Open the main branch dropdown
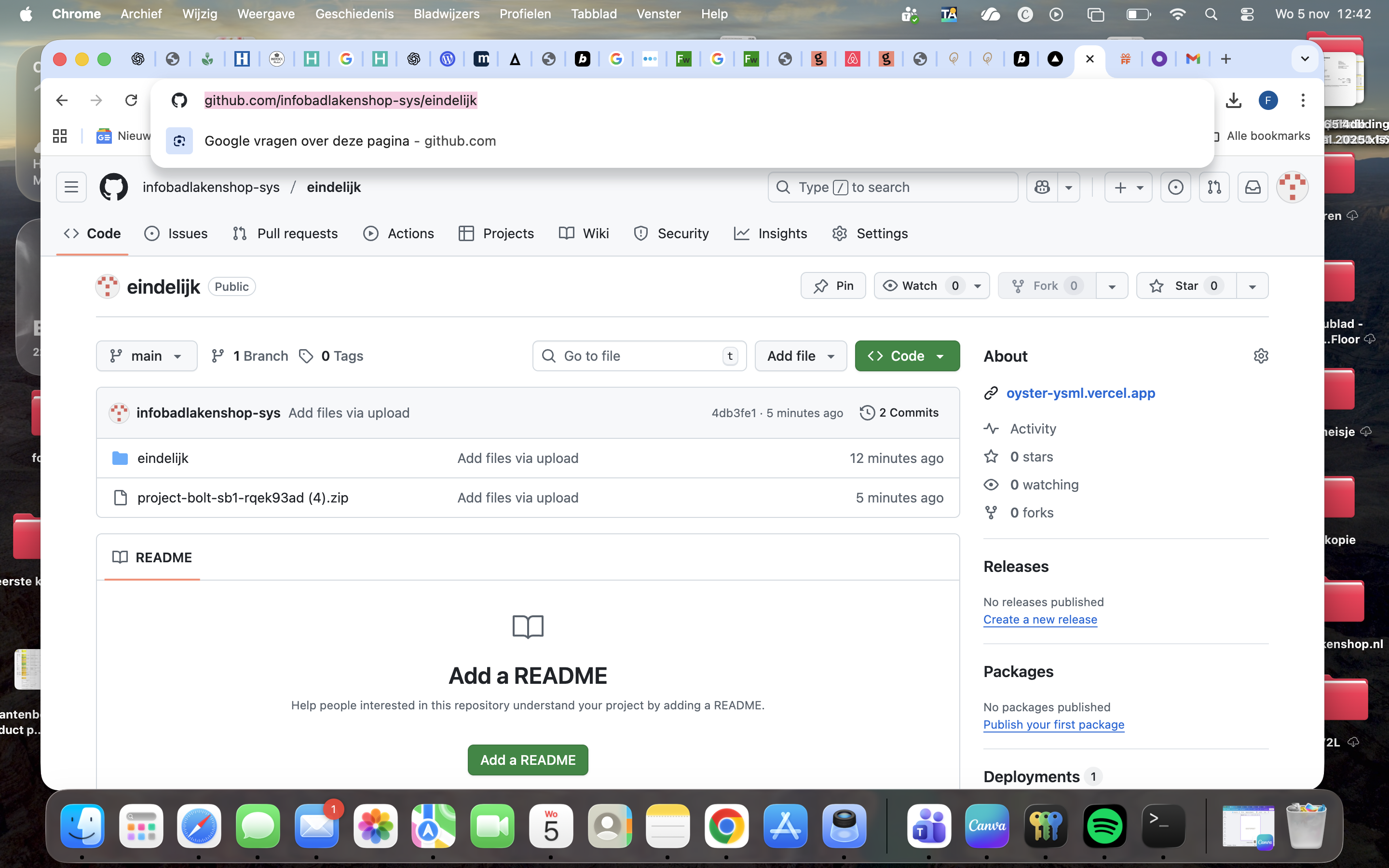The image size is (1389, 868). (x=146, y=356)
